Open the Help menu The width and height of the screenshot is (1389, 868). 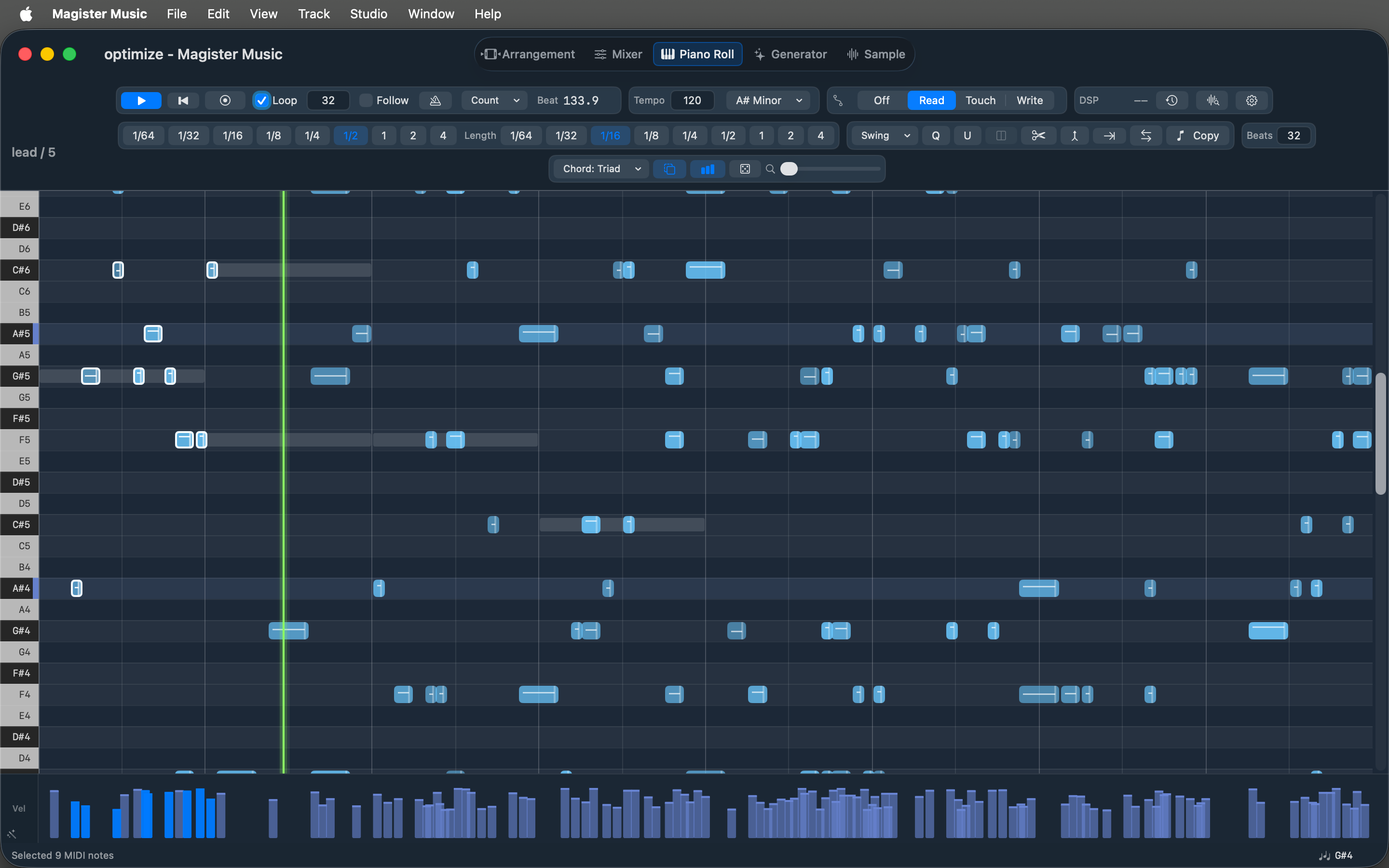click(x=487, y=14)
